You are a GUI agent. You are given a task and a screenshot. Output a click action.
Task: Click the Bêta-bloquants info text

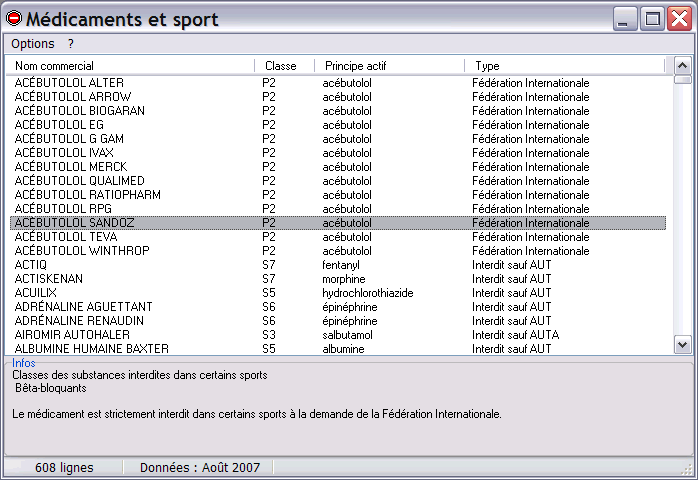(x=51, y=388)
